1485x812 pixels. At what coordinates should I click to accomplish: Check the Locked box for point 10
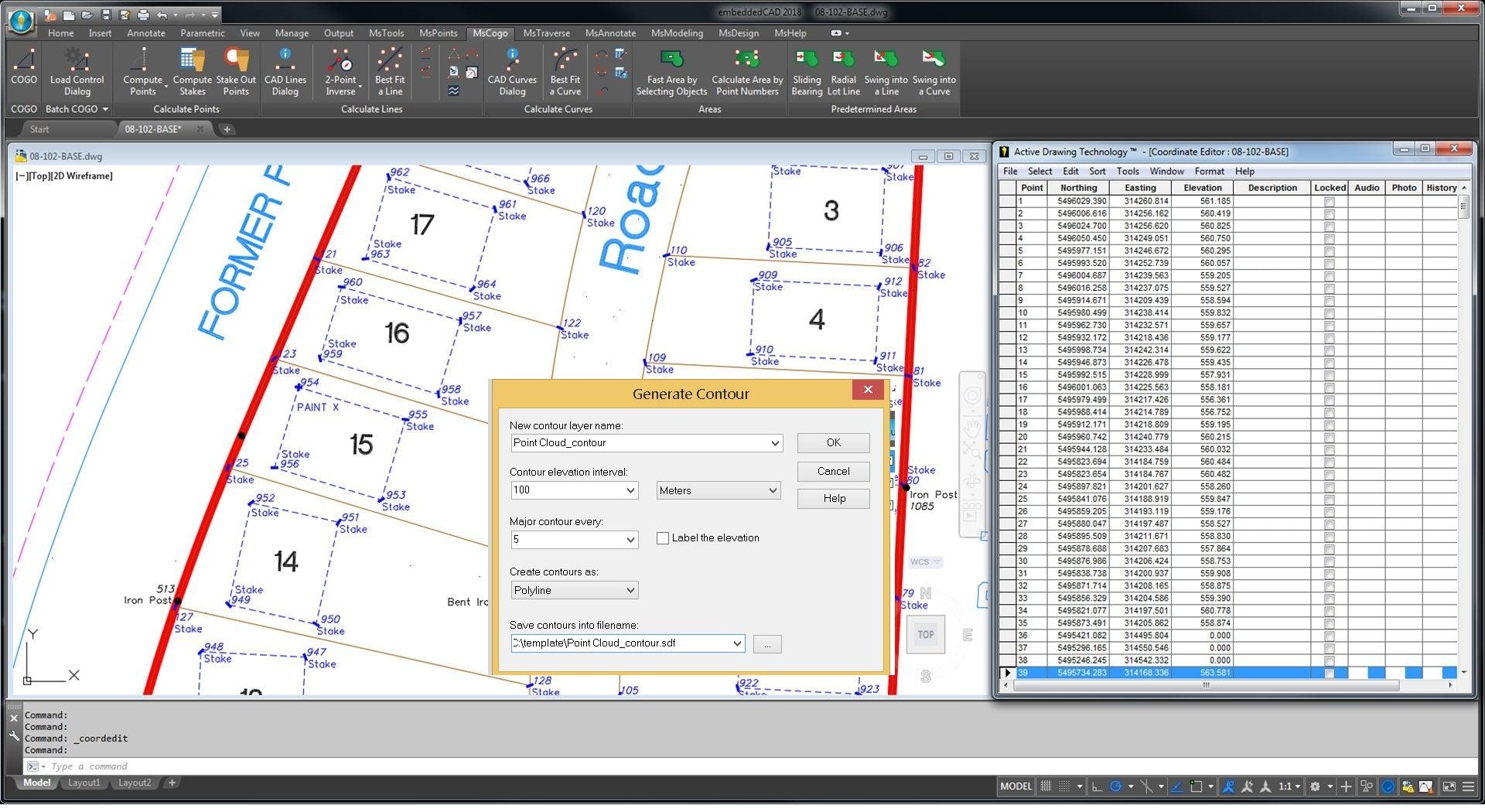pyautogui.click(x=1329, y=312)
